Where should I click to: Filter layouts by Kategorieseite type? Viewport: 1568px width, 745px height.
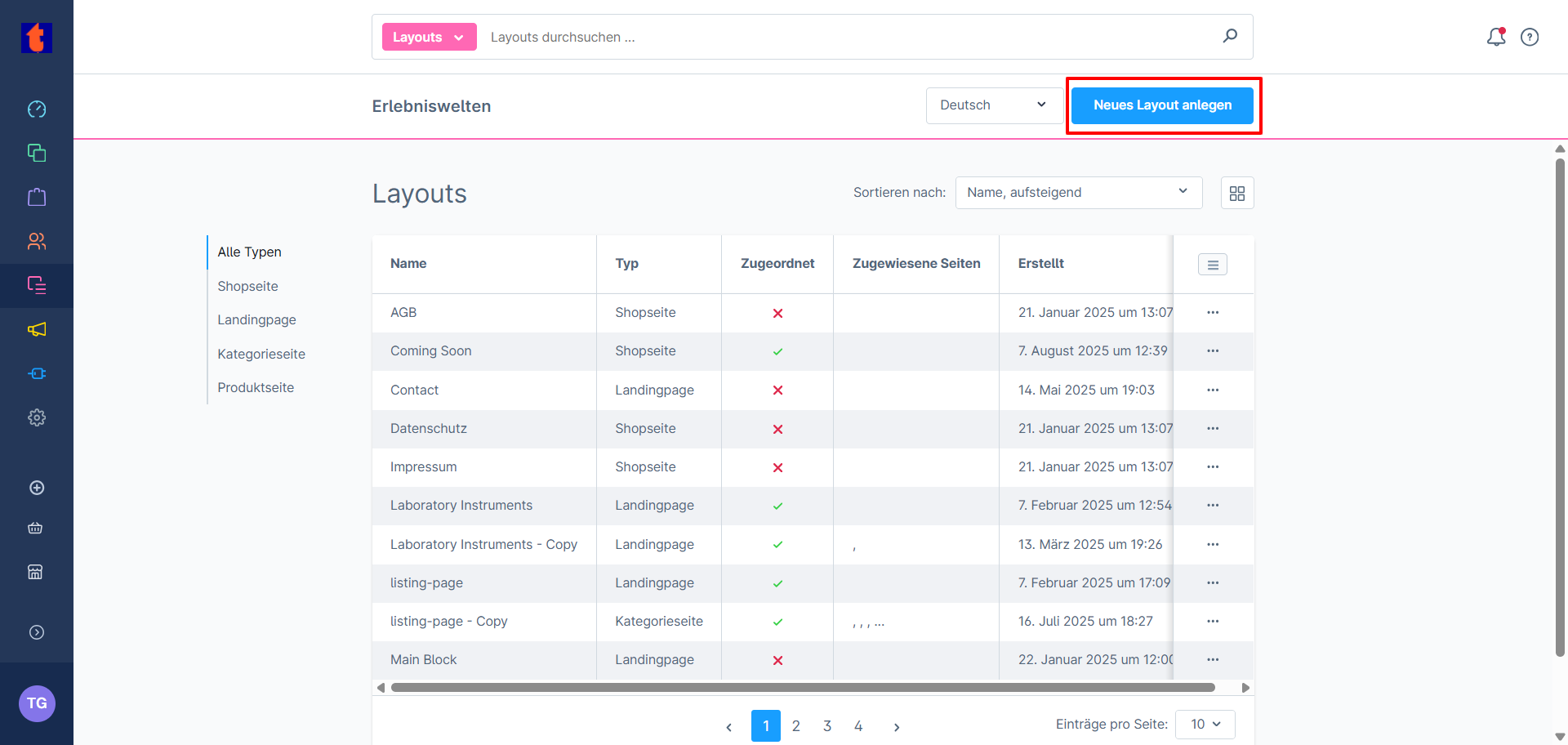tap(261, 355)
